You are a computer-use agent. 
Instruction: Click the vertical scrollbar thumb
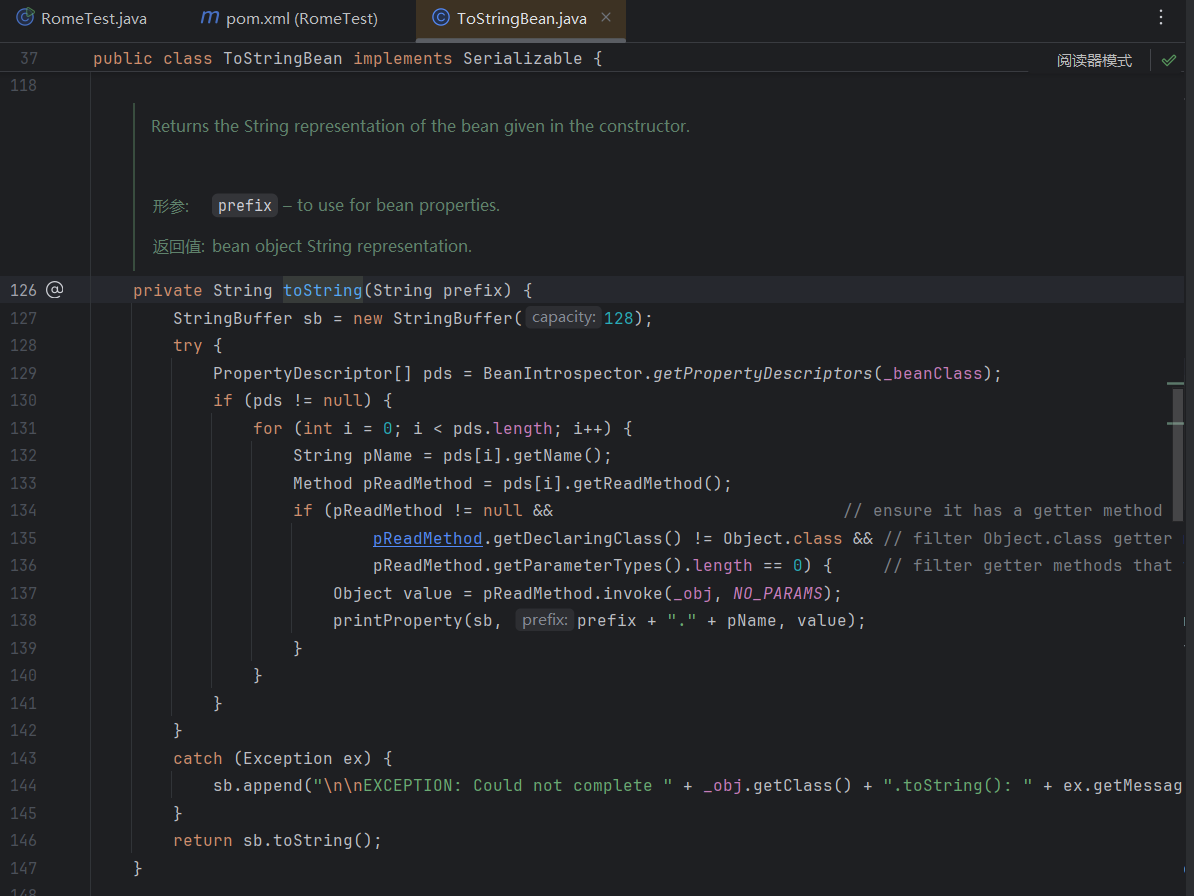pyautogui.click(x=1177, y=440)
